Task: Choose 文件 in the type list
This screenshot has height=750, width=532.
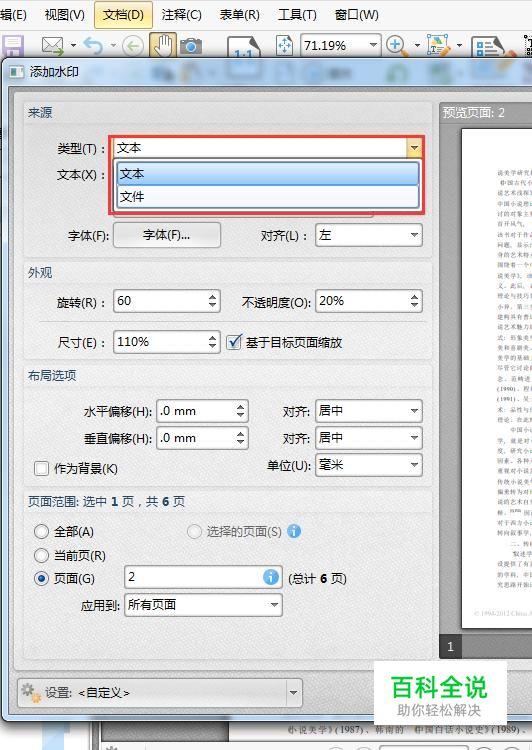Action: [268, 196]
